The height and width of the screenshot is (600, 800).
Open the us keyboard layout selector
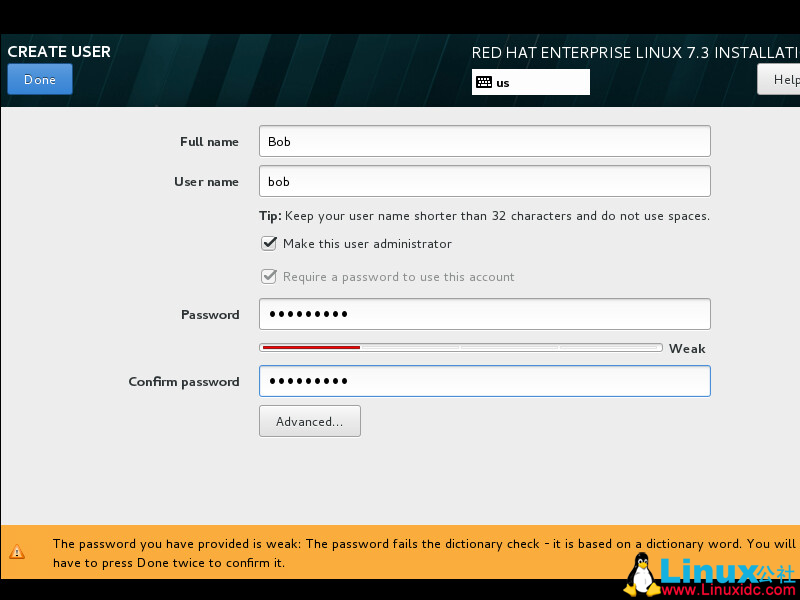(530, 81)
